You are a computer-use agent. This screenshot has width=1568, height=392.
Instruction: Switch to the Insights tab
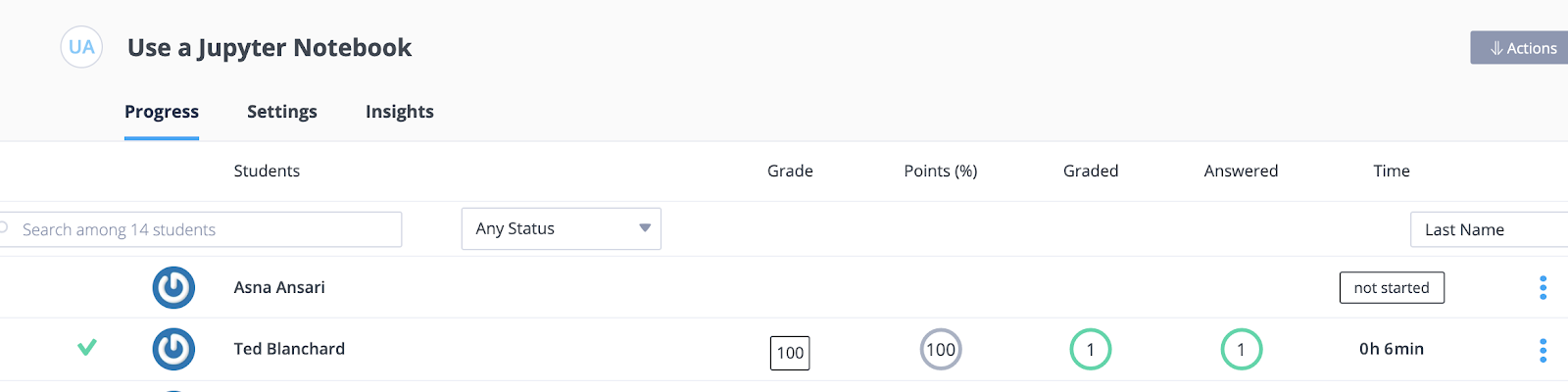coord(400,112)
